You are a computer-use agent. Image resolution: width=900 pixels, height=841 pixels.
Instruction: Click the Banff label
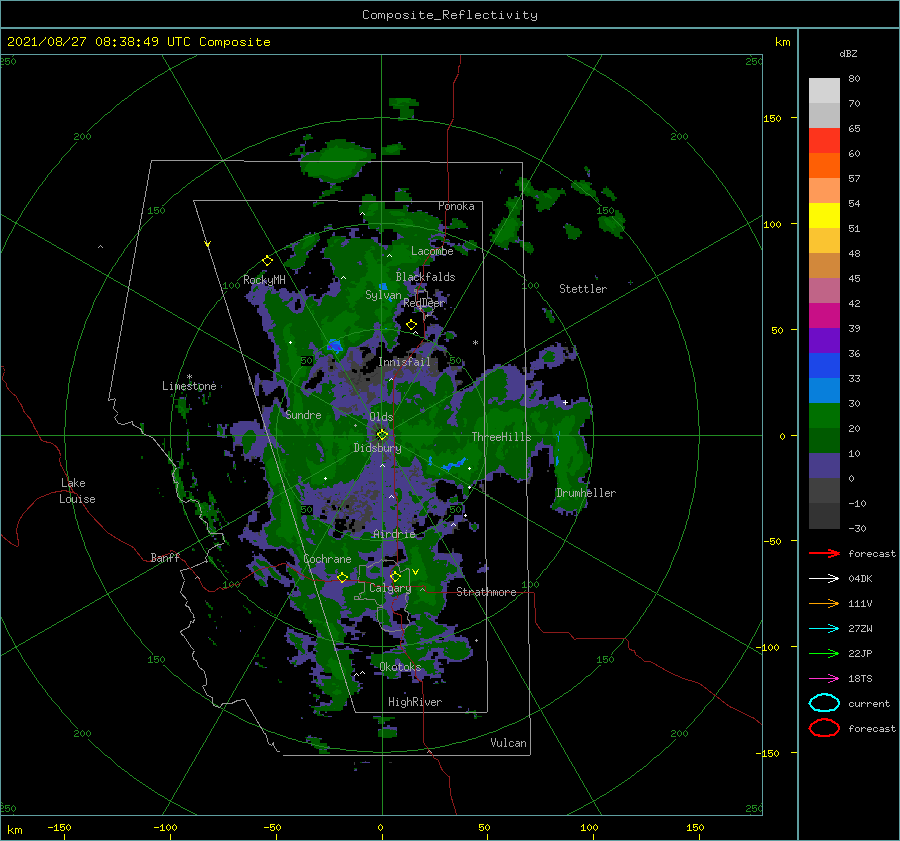coord(165,557)
